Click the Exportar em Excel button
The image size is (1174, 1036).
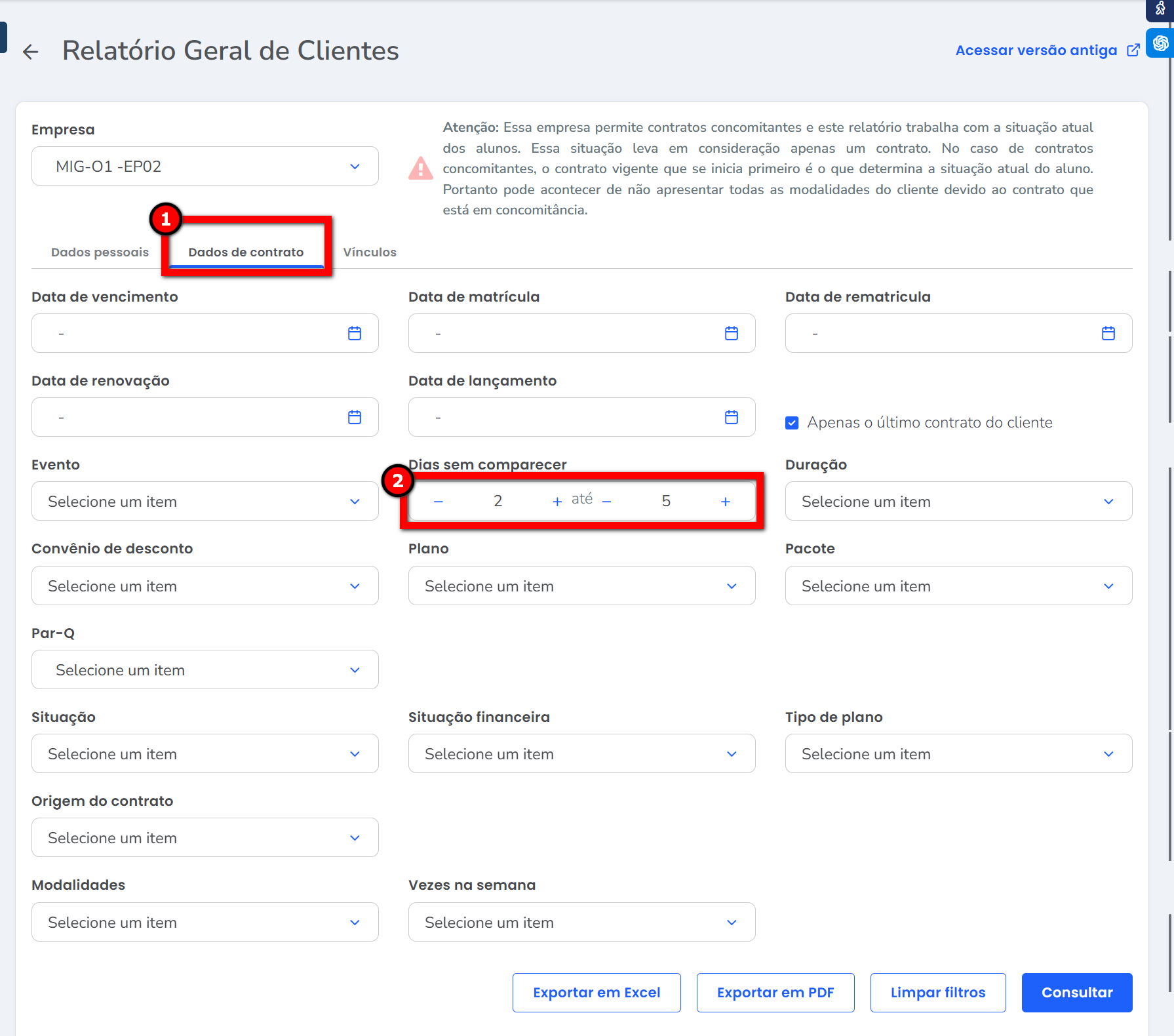point(597,993)
